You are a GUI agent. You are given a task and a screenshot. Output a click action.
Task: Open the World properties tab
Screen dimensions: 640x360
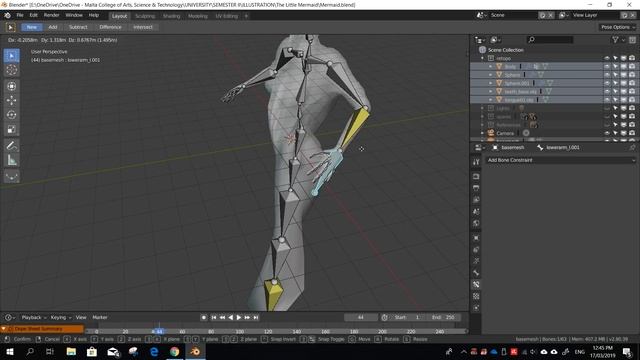[476, 224]
